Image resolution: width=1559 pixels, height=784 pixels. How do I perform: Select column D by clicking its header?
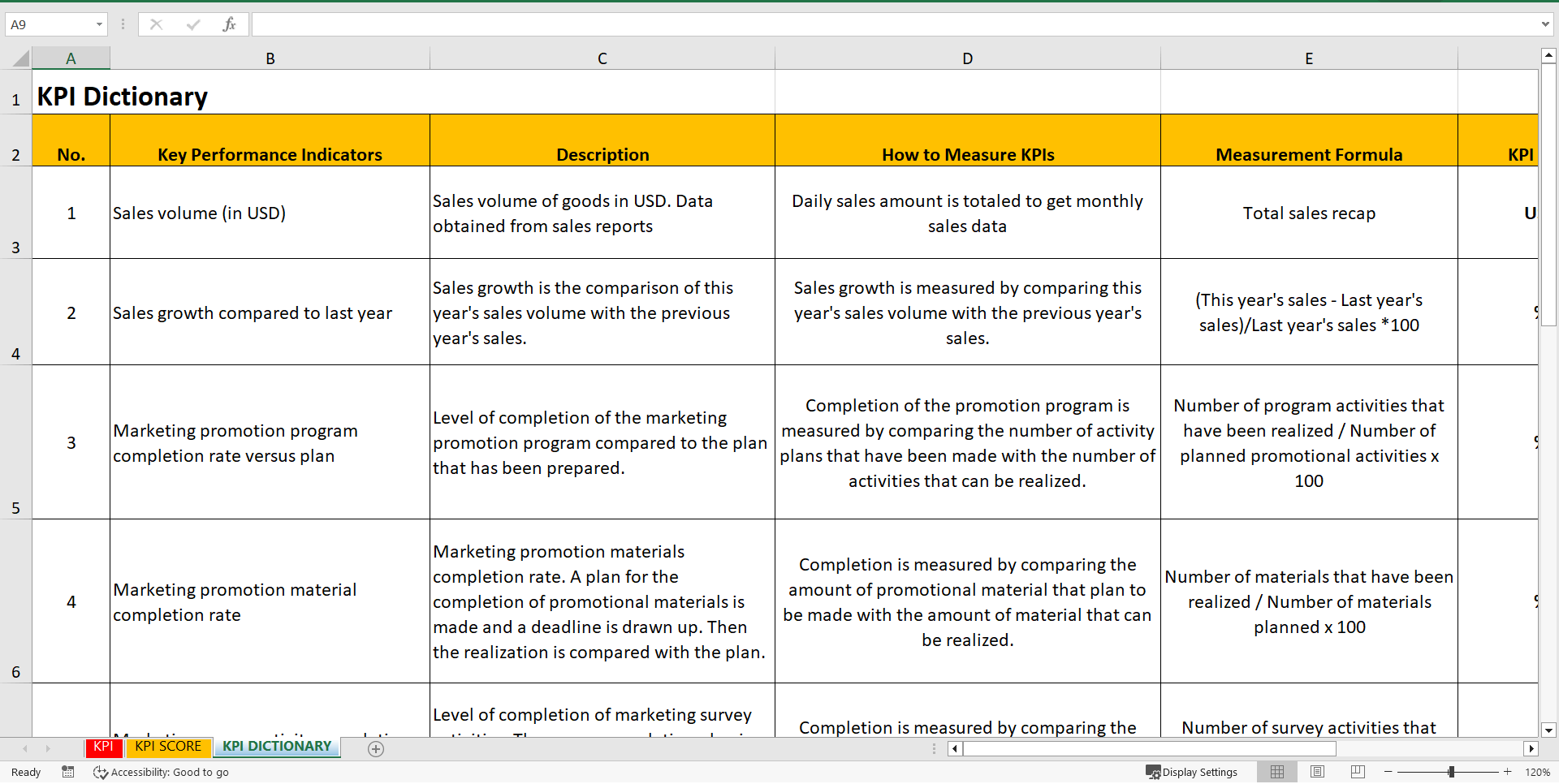(967, 58)
